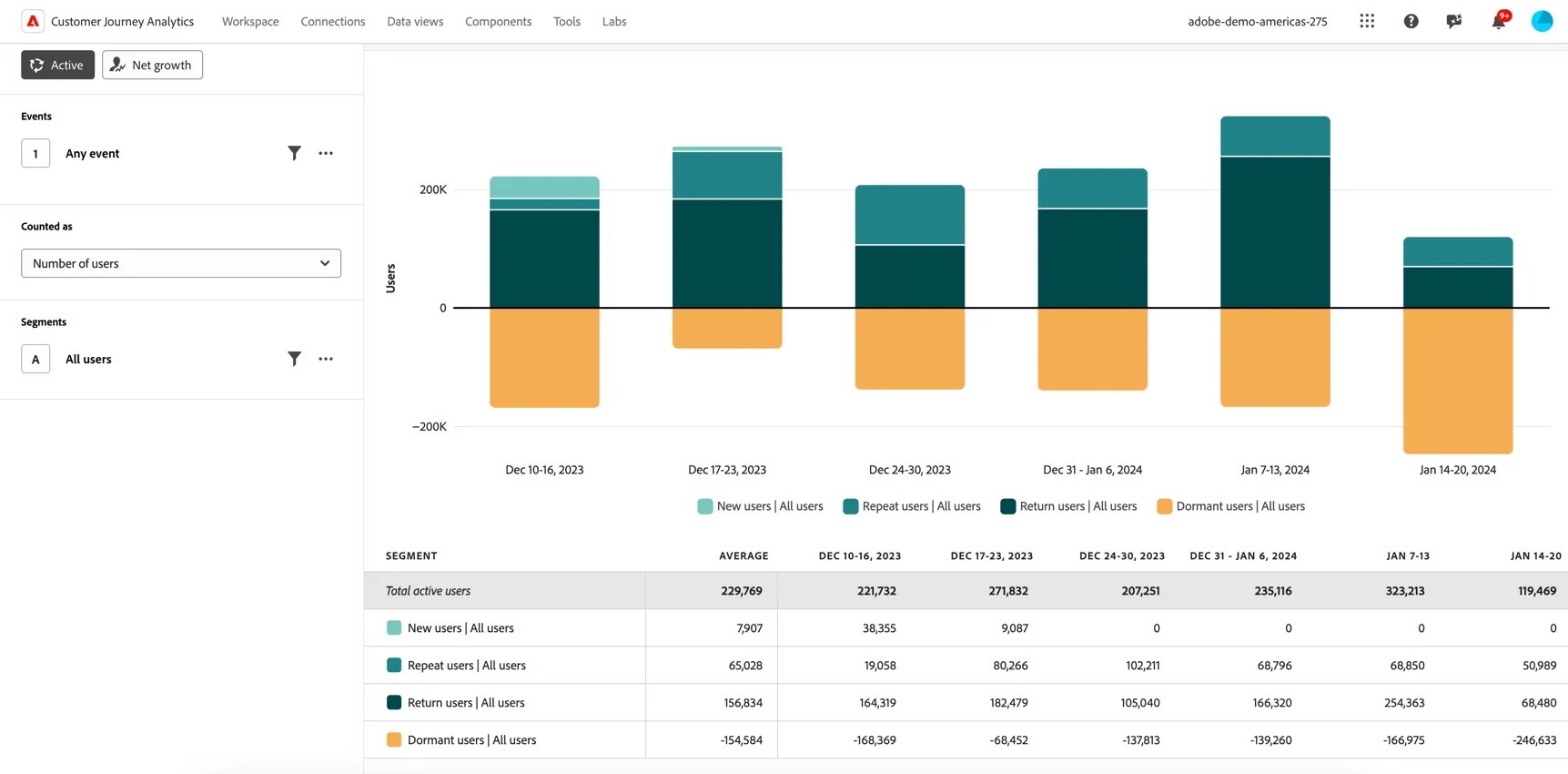Filter the Any event row
The width and height of the screenshot is (1568, 774).
(294, 153)
